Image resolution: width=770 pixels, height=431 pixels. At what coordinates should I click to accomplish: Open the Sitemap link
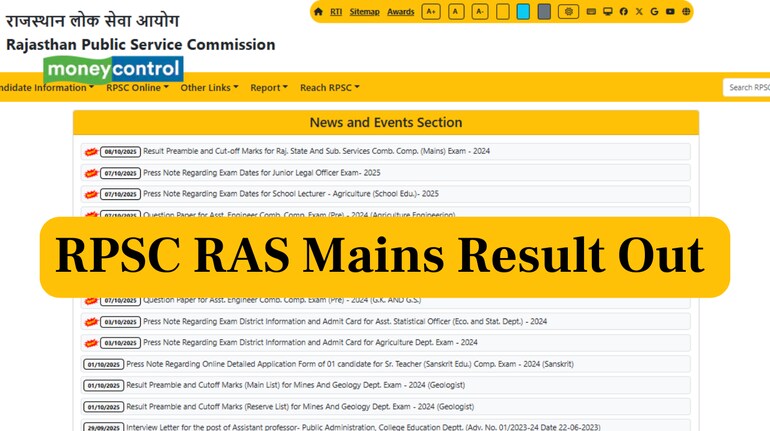tap(364, 12)
